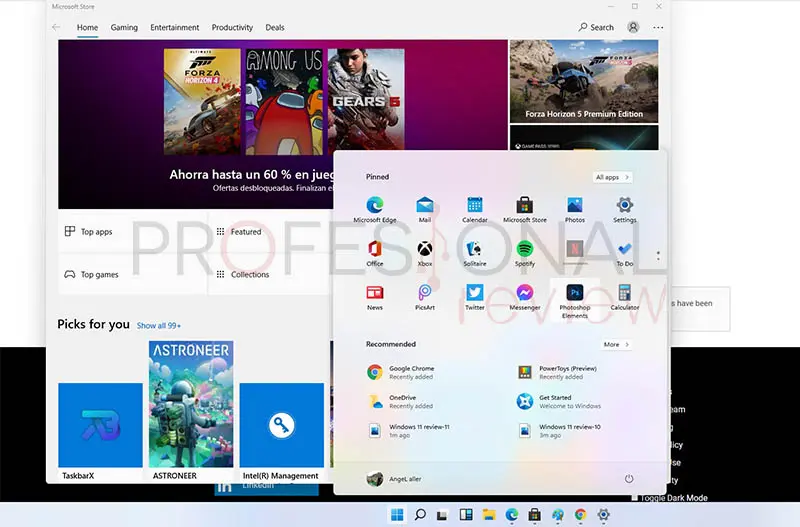Open pinned Spotify app
This screenshot has width=800, height=527.
[524, 254]
